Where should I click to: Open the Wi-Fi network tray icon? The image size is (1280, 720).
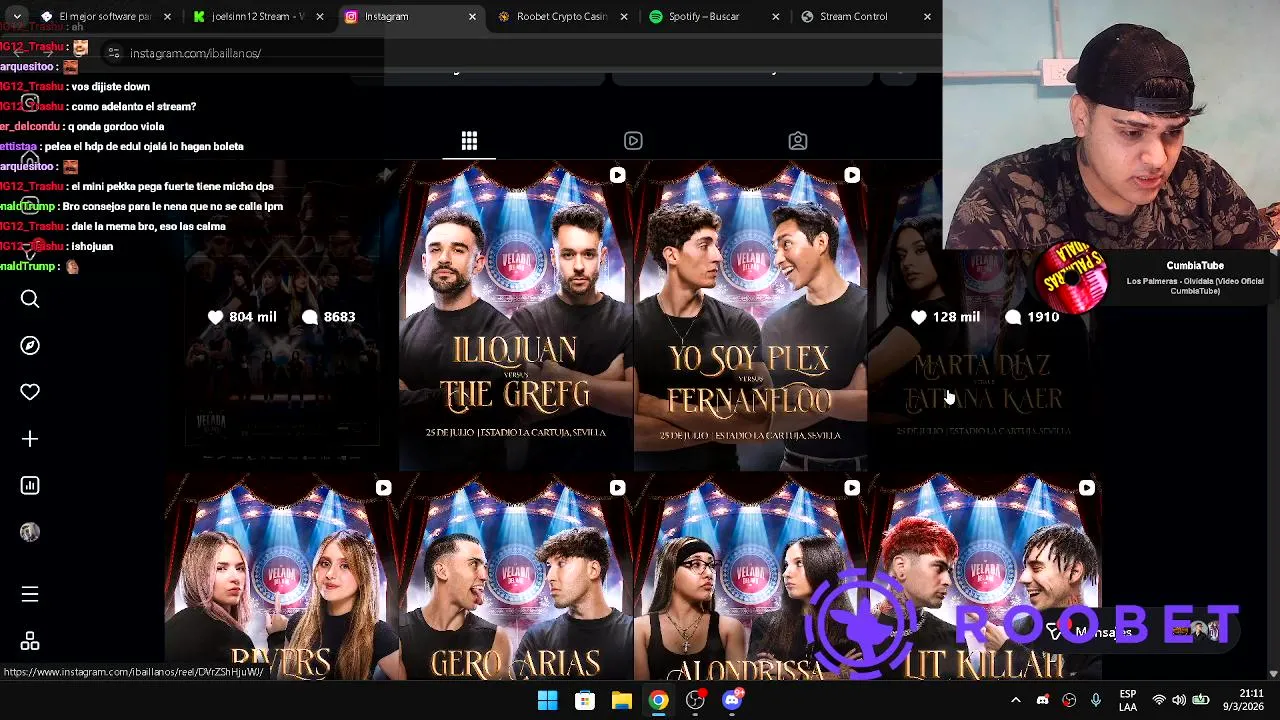click(1159, 700)
